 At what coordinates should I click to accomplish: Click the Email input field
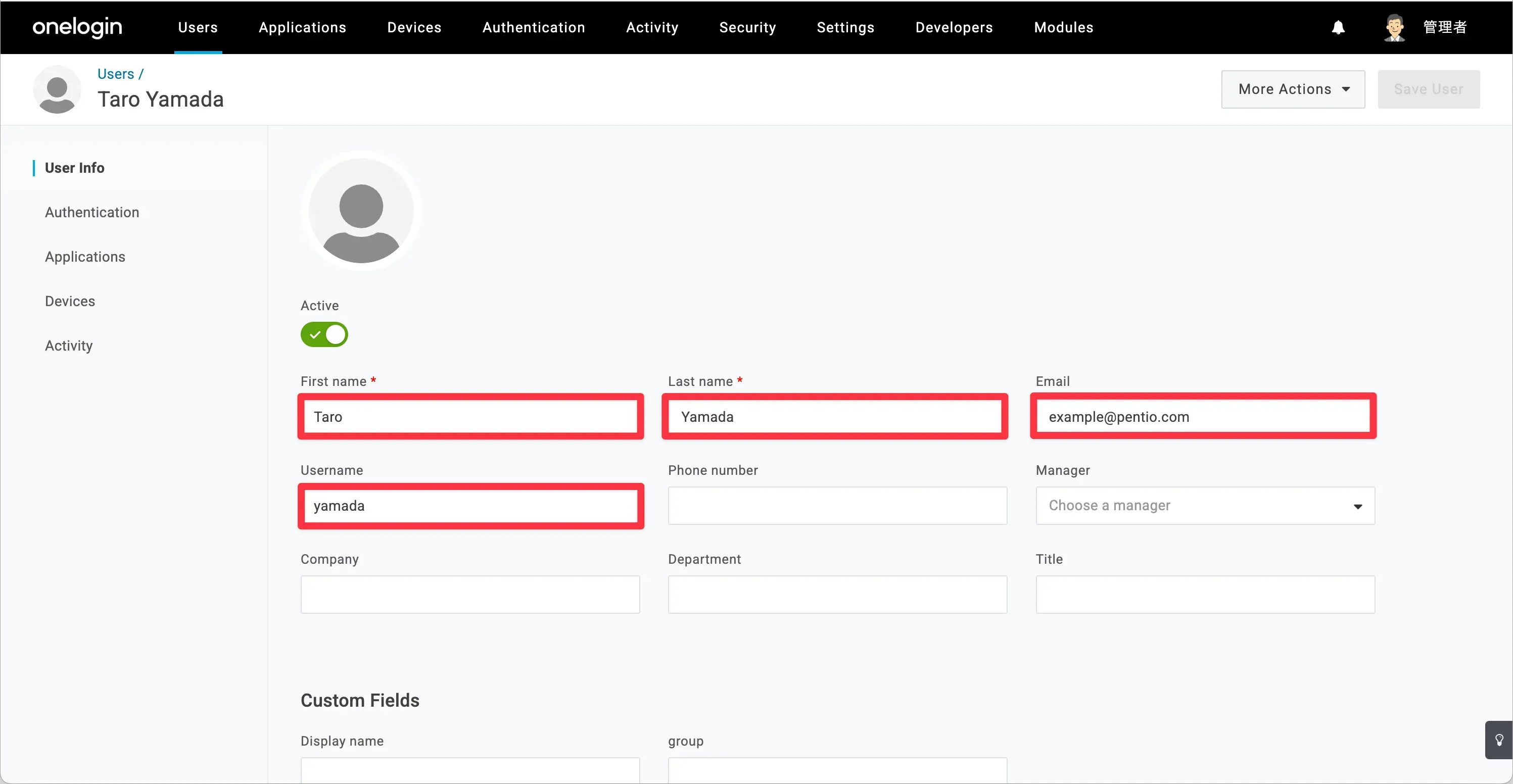click(1203, 417)
